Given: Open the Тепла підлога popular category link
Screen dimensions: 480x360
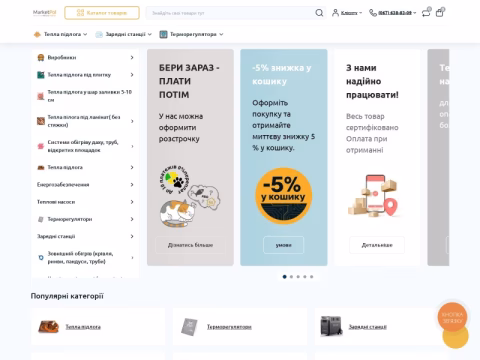Looking at the screenshot, I should pos(83,327).
